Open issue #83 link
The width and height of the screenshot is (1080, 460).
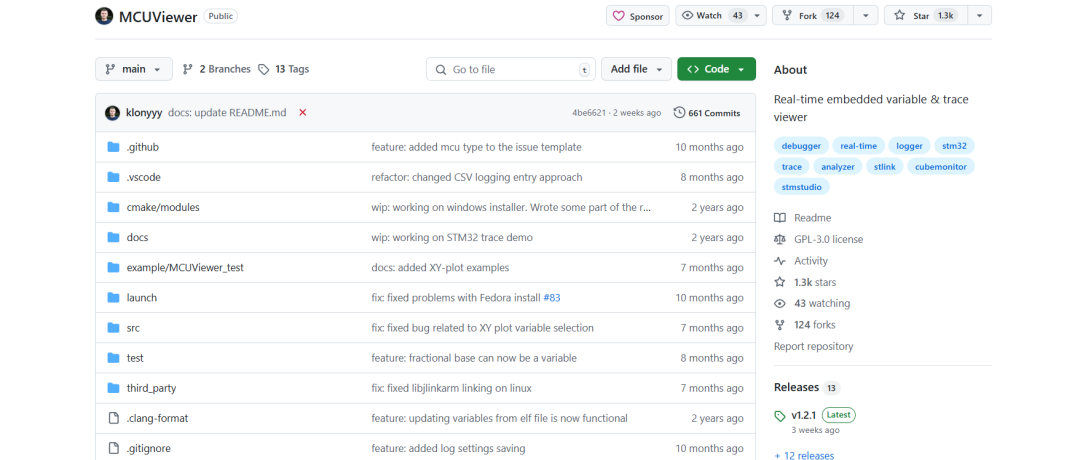click(x=552, y=297)
